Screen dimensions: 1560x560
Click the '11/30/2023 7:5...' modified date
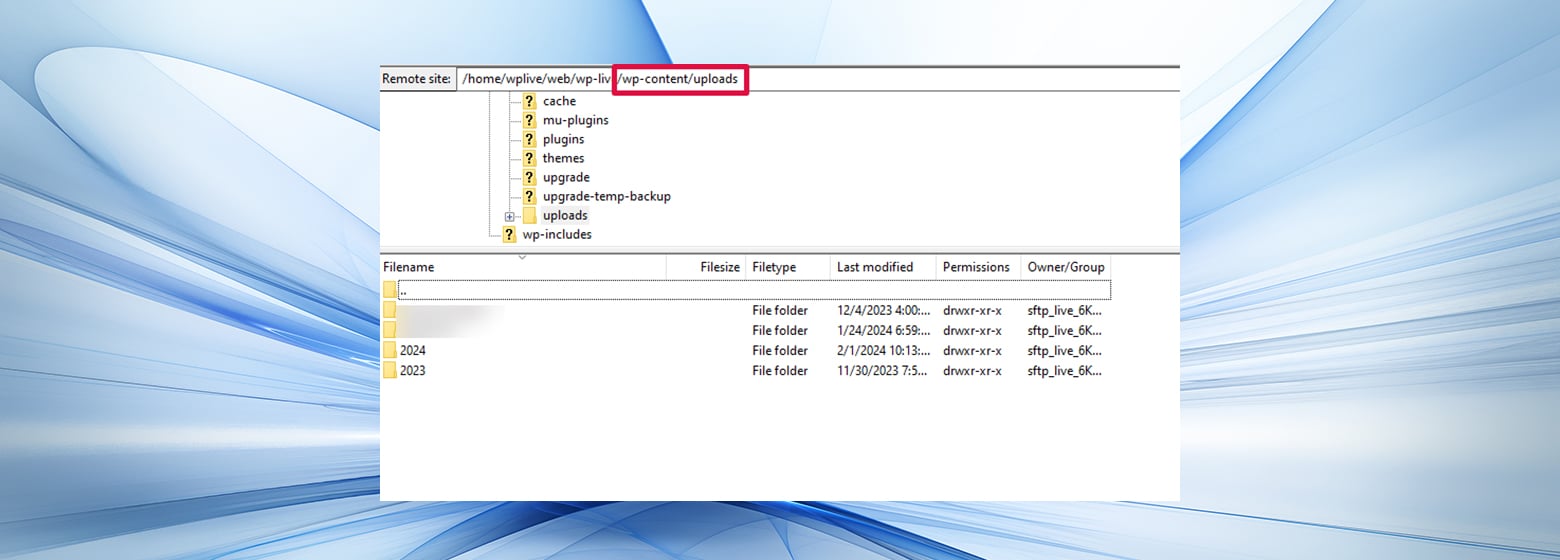pyautogui.click(x=884, y=370)
